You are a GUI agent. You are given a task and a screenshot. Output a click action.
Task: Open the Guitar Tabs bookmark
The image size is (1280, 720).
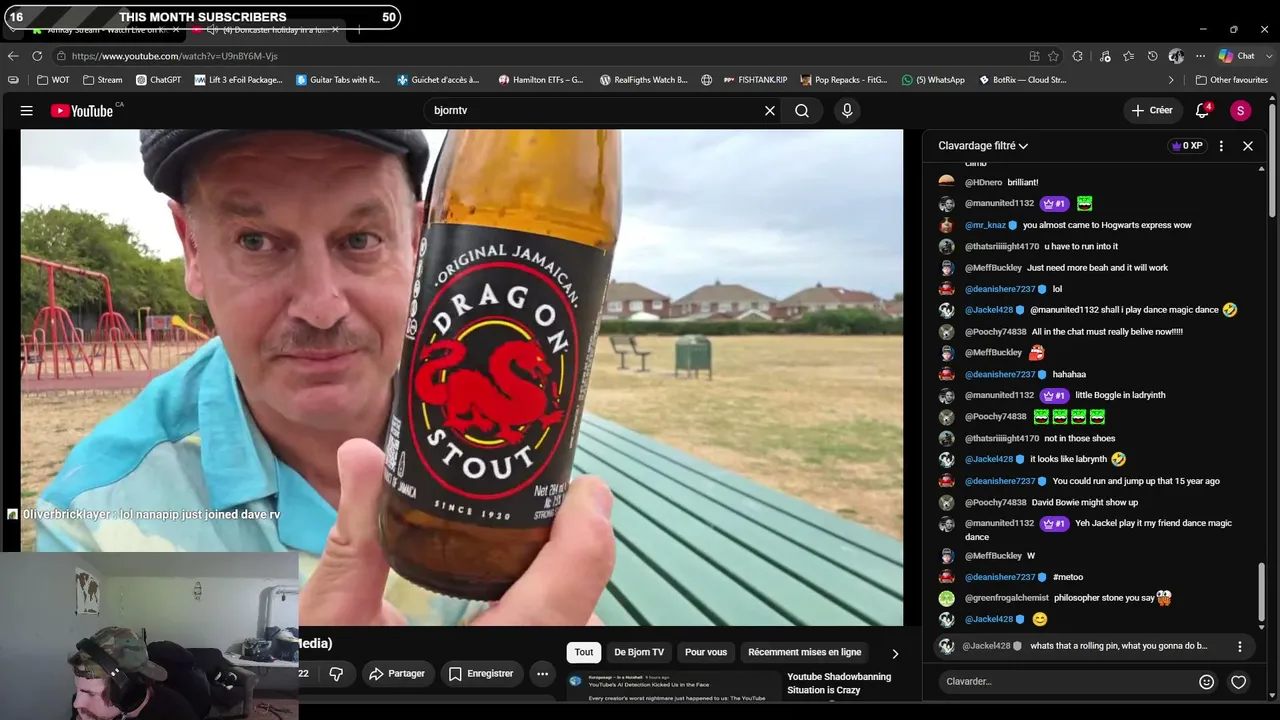[x=338, y=80]
